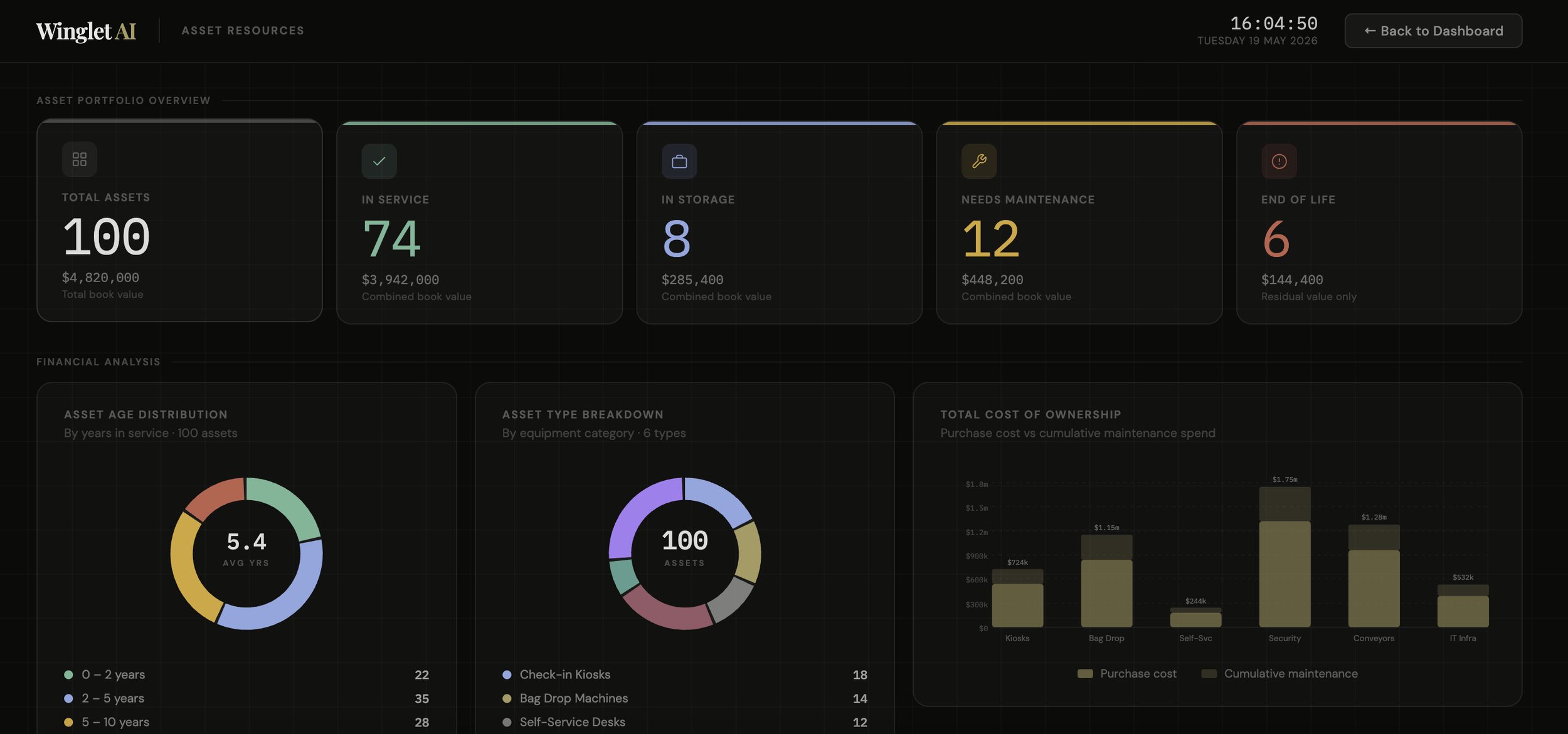
Task: Click the Winglet AI logo
Action: click(86, 31)
